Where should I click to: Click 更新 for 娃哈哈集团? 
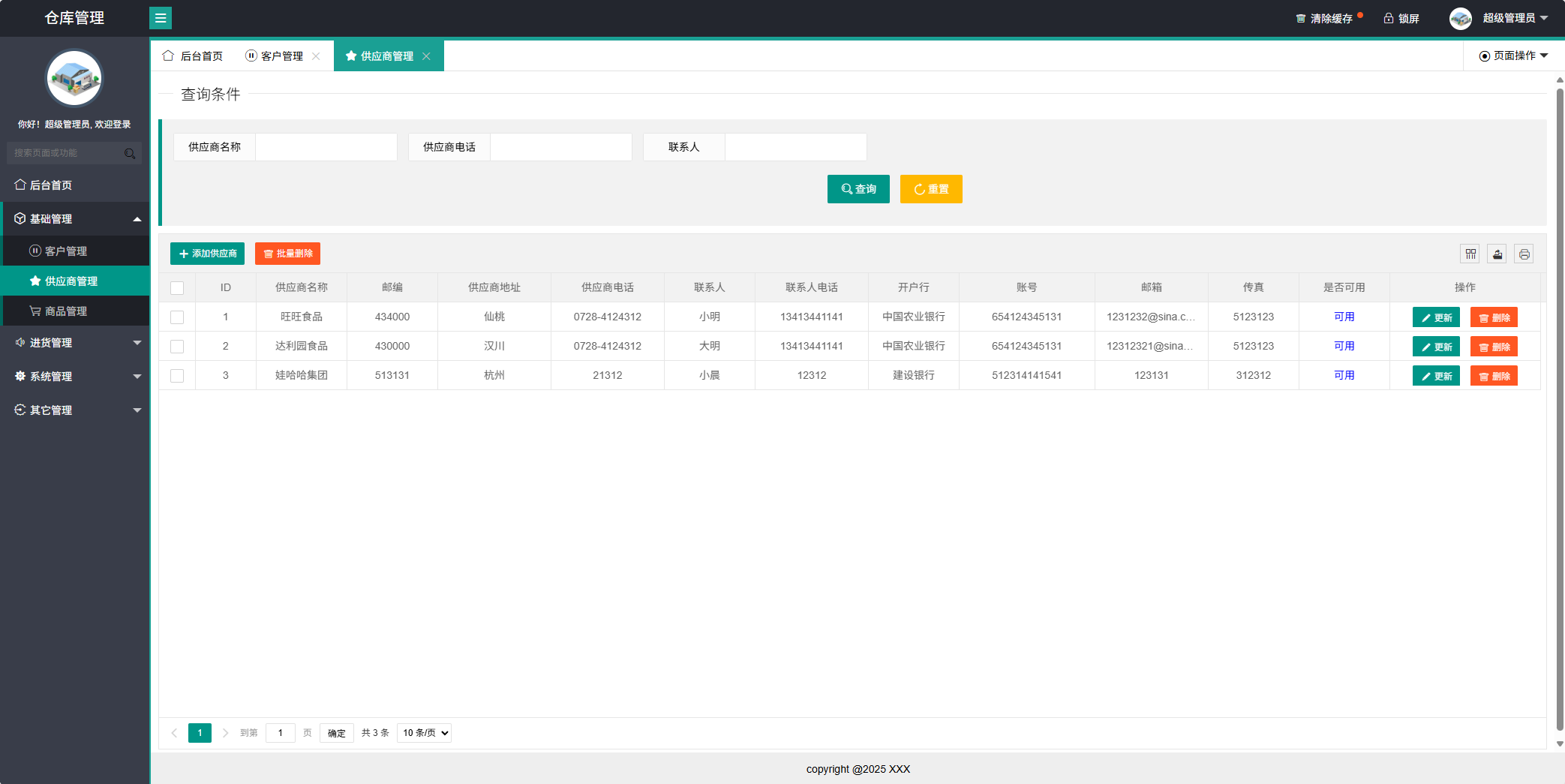pyautogui.click(x=1436, y=376)
